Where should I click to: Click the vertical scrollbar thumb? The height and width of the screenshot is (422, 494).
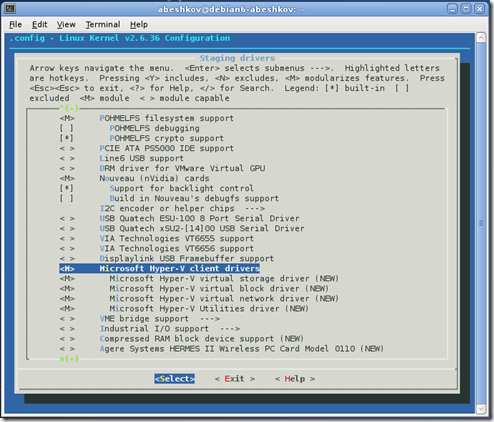click(481, 223)
